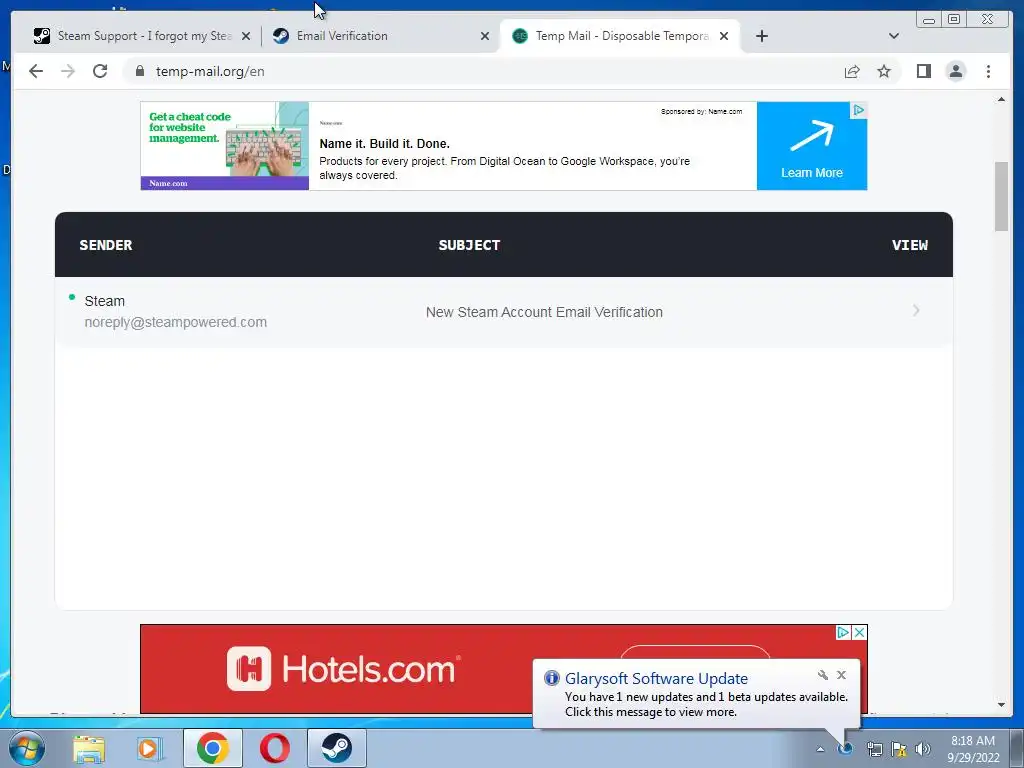
Task: Open the Chrome profile avatar menu
Action: click(x=955, y=71)
